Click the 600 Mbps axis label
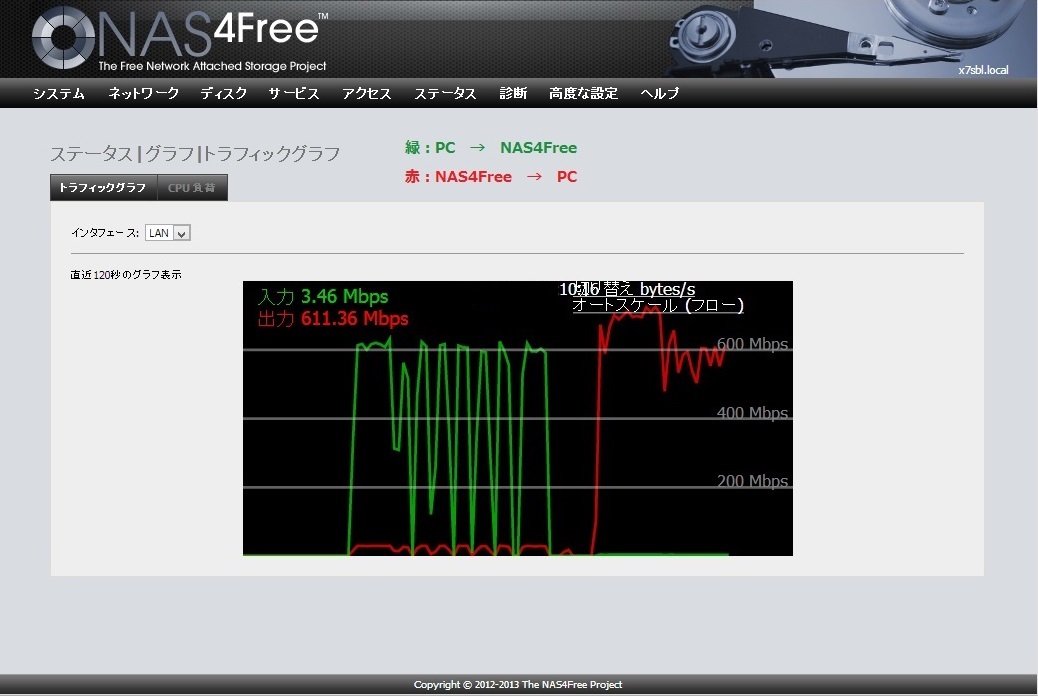The width and height of the screenshot is (1038, 696). click(x=753, y=344)
